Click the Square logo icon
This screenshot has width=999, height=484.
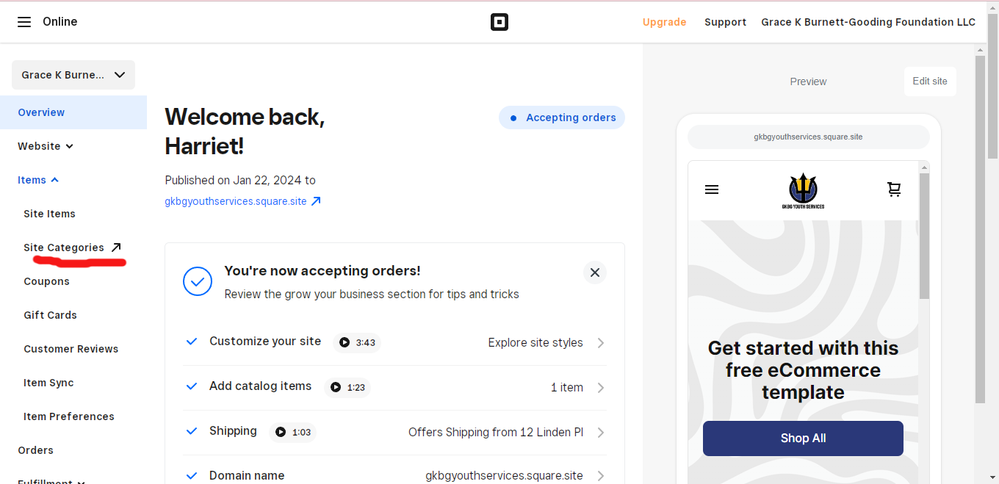tap(499, 22)
